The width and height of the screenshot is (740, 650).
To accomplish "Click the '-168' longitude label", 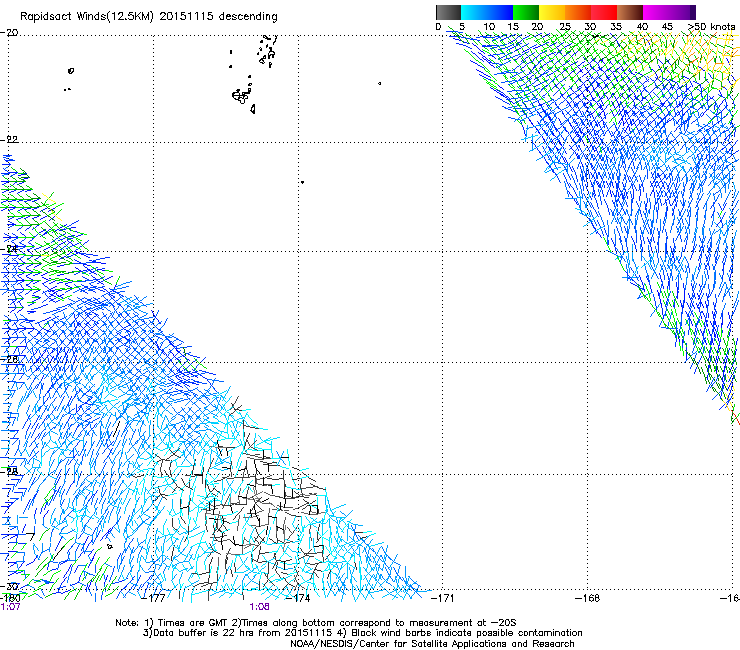I will 588,598.
